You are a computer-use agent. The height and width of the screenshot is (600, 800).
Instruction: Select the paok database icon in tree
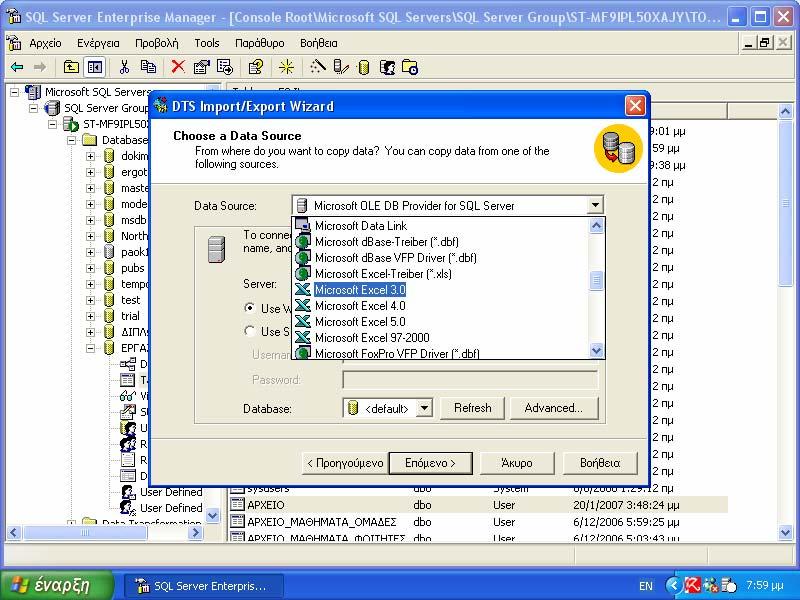(109, 252)
